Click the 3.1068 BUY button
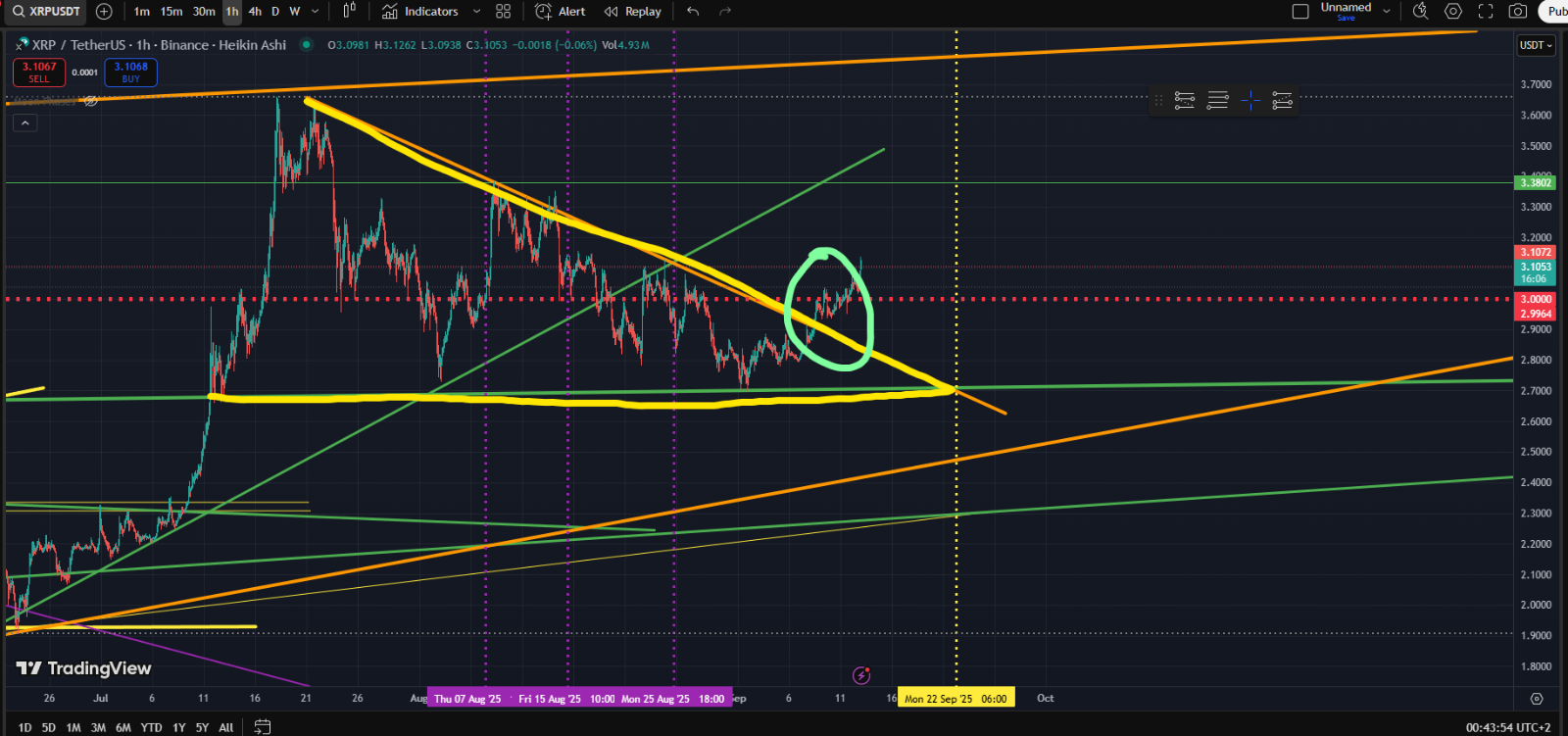 [131, 73]
